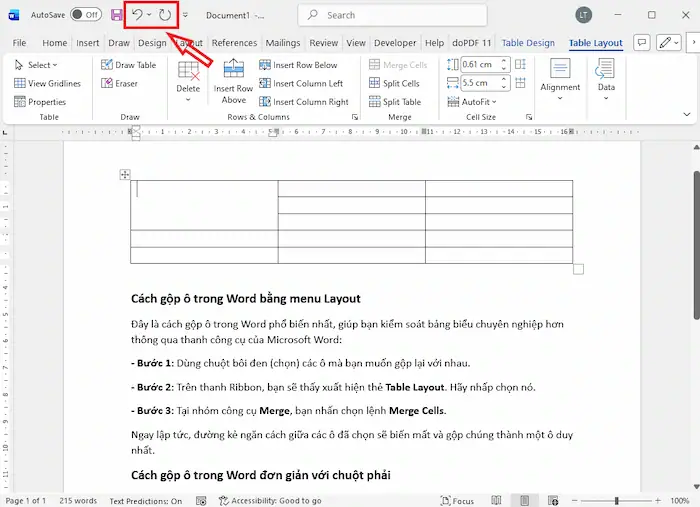The height and width of the screenshot is (507, 700).
Task: Open Customize Quick Access Toolbar dropdown
Action: click(185, 15)
